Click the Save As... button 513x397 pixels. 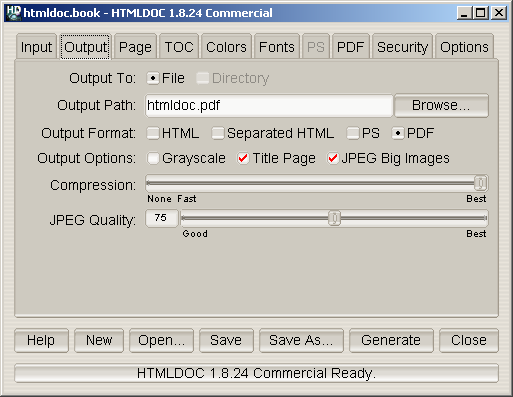click(x=301, y=340)
